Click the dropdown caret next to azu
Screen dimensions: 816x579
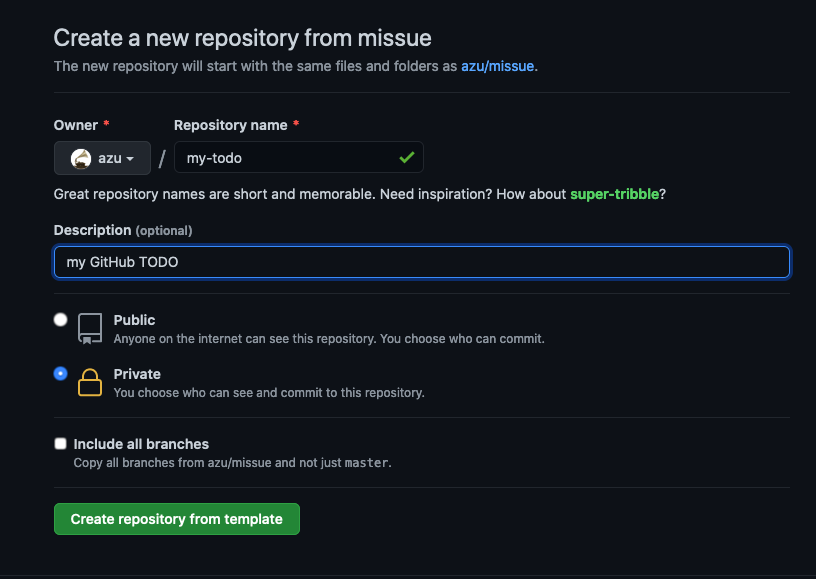coord(130,159)
